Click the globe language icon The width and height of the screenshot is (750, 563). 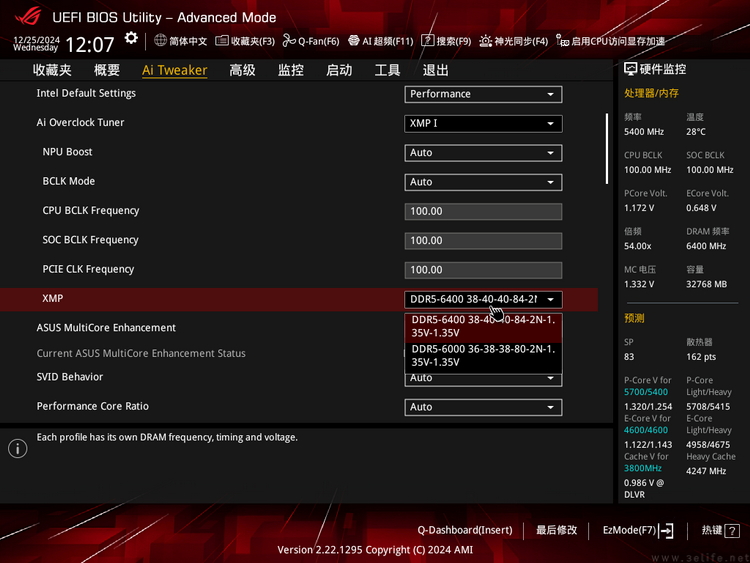pos(160,41)
